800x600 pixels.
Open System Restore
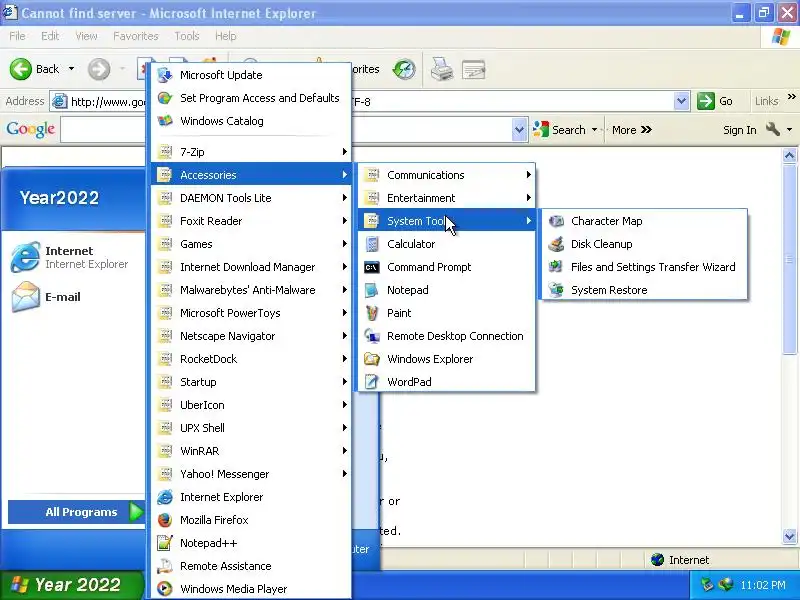[644, 290]
